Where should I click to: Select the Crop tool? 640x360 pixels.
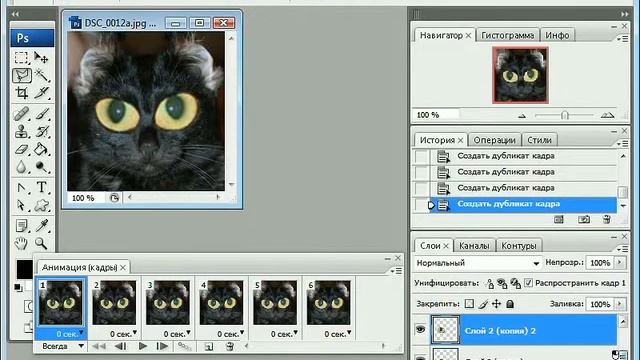tap(22, 93)
